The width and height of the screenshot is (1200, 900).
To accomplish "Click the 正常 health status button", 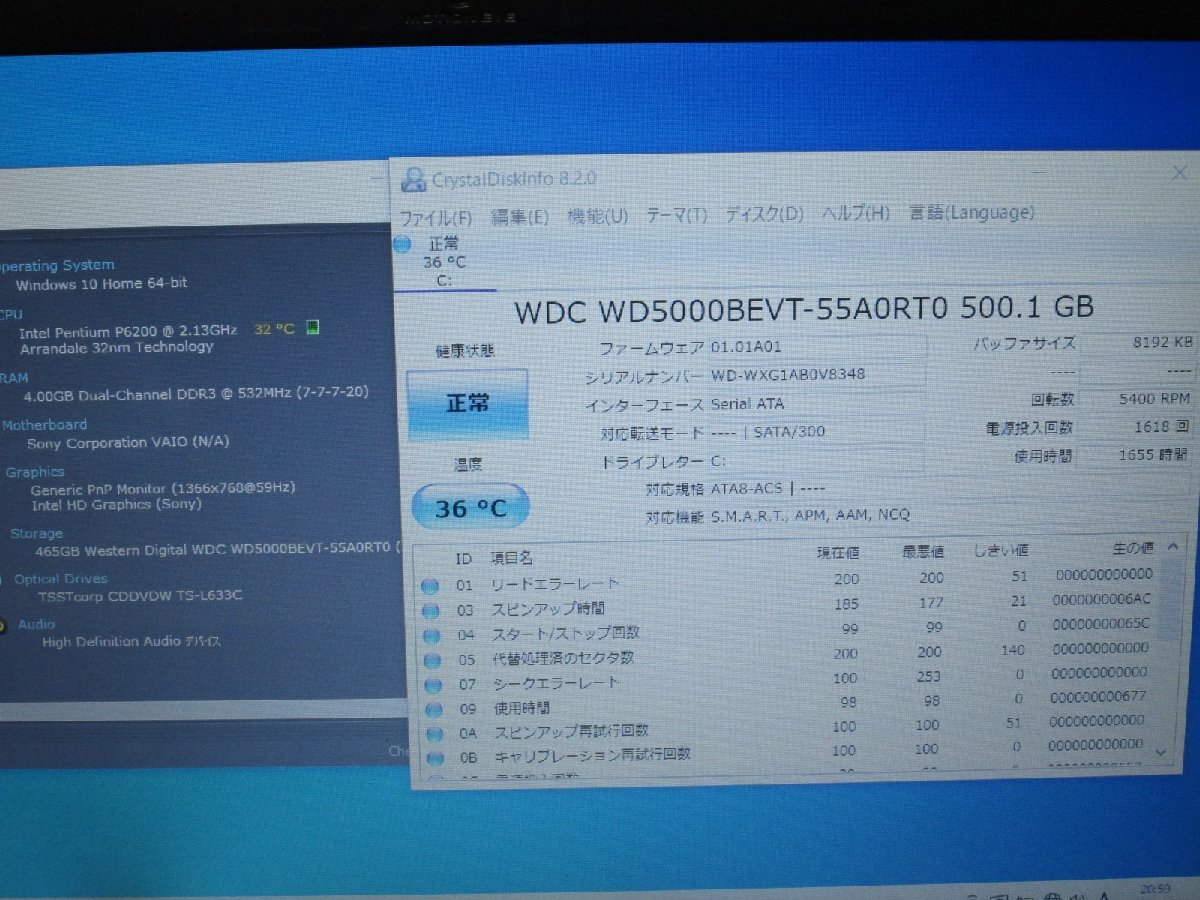I will [x=467, y=404].
